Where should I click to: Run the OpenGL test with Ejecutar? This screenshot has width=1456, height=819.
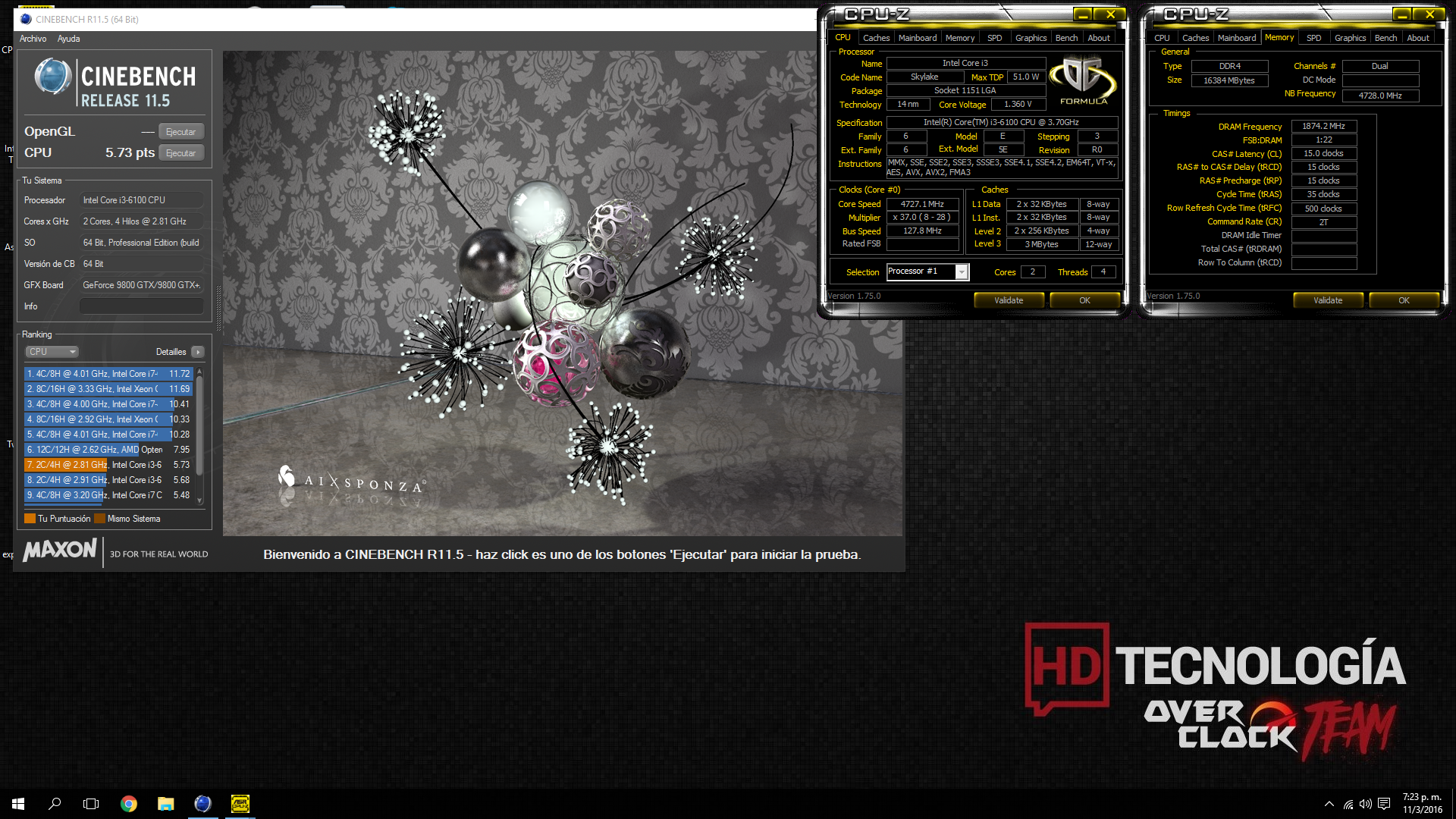tap(181, 132)
